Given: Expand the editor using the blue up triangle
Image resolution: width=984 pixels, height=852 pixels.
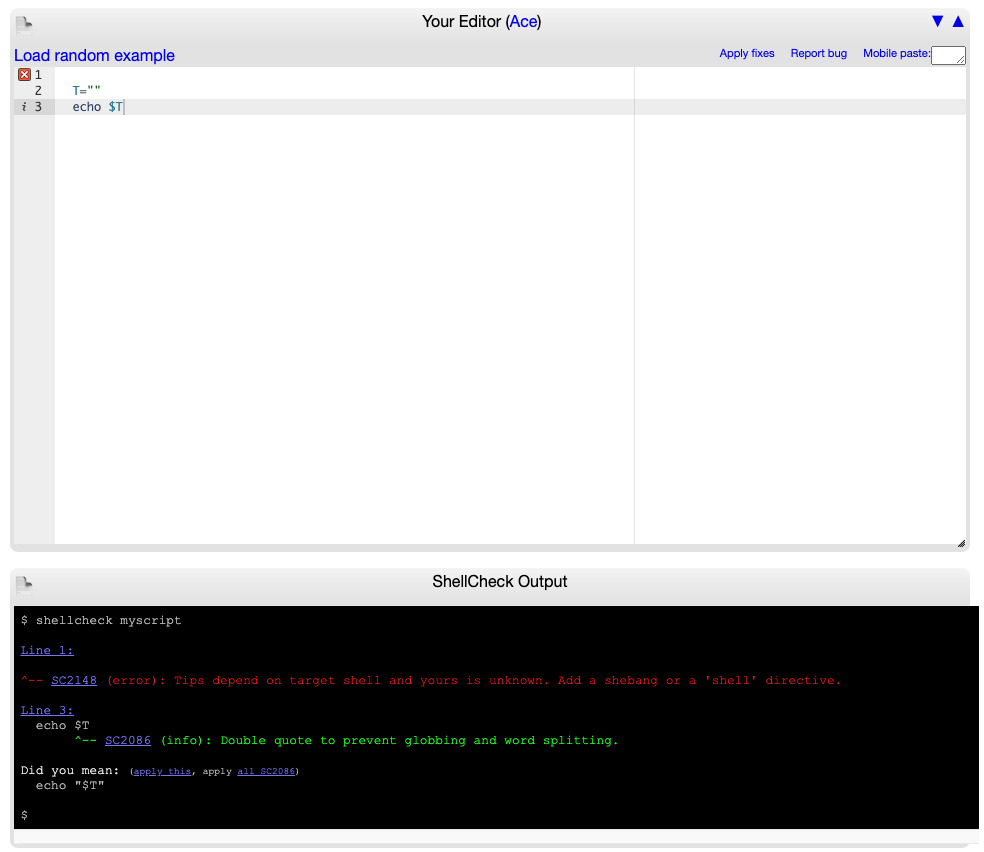Looking at the screenshot, I should click(x=957, y=21).
